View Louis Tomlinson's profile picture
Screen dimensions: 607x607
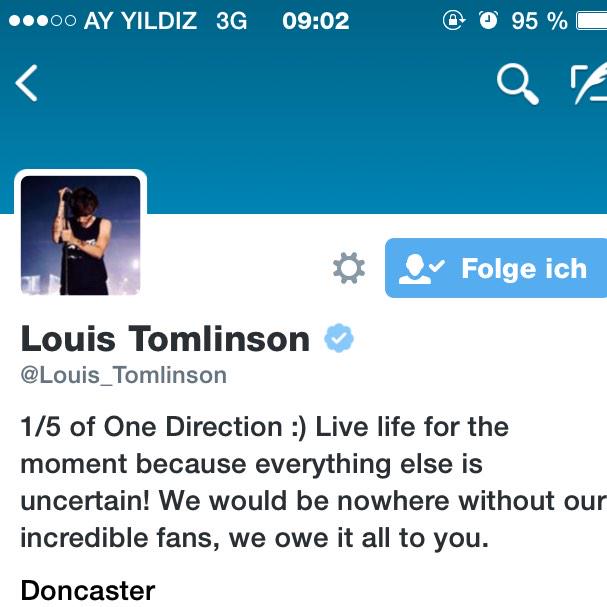pyautogui.click(x=81, y=235)
